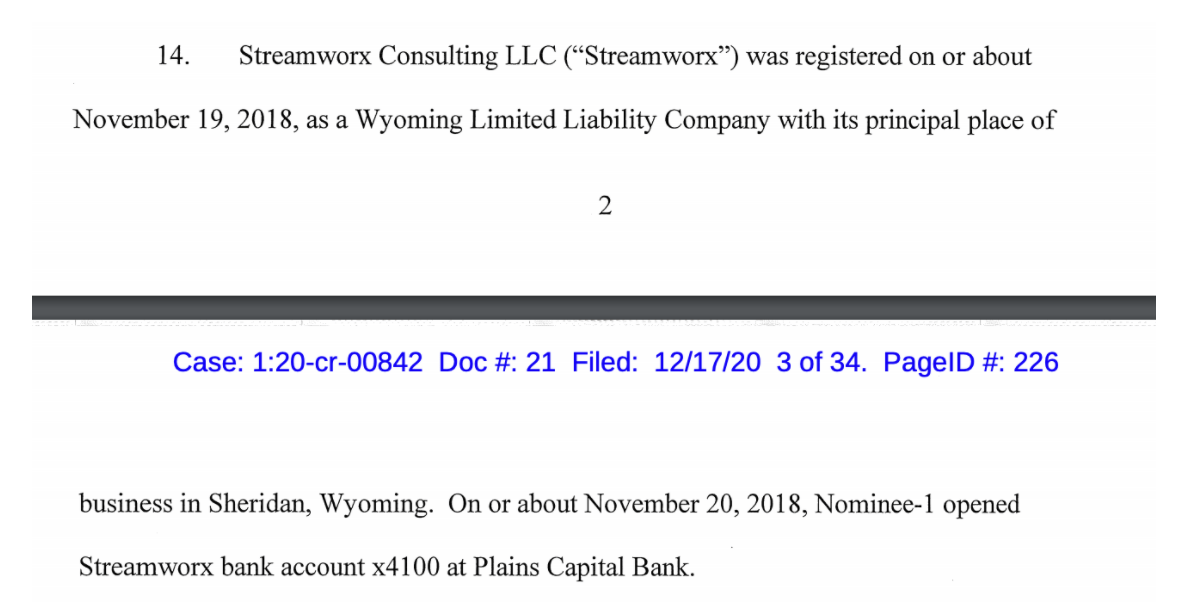
Task: Click the "3 of 34" page indicator
Action: pyautogui.click(x=819, y=362)
